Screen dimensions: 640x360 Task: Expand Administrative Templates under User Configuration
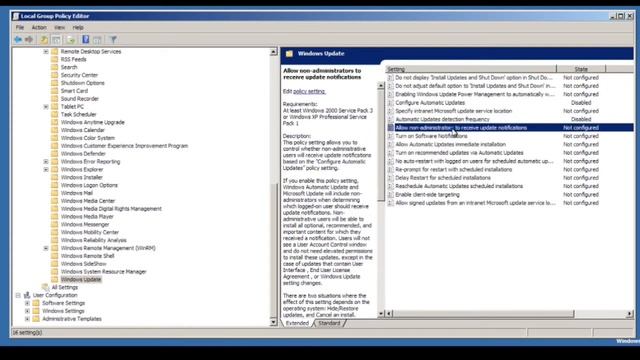pos(27,319)
